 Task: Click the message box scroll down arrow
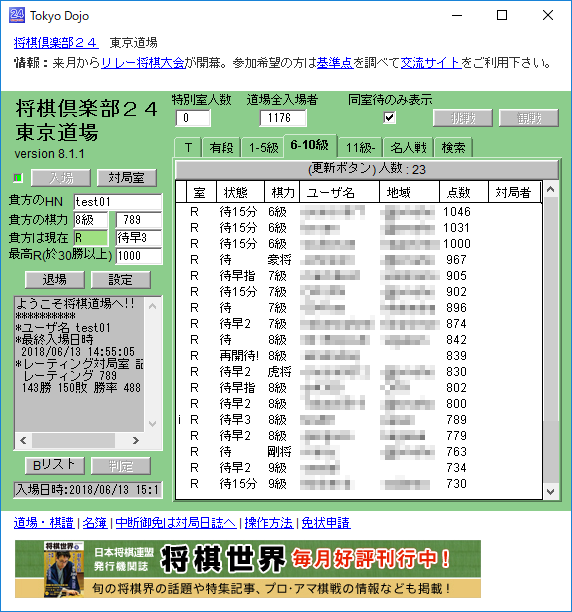pyautogui.click(x=153, y=424)
